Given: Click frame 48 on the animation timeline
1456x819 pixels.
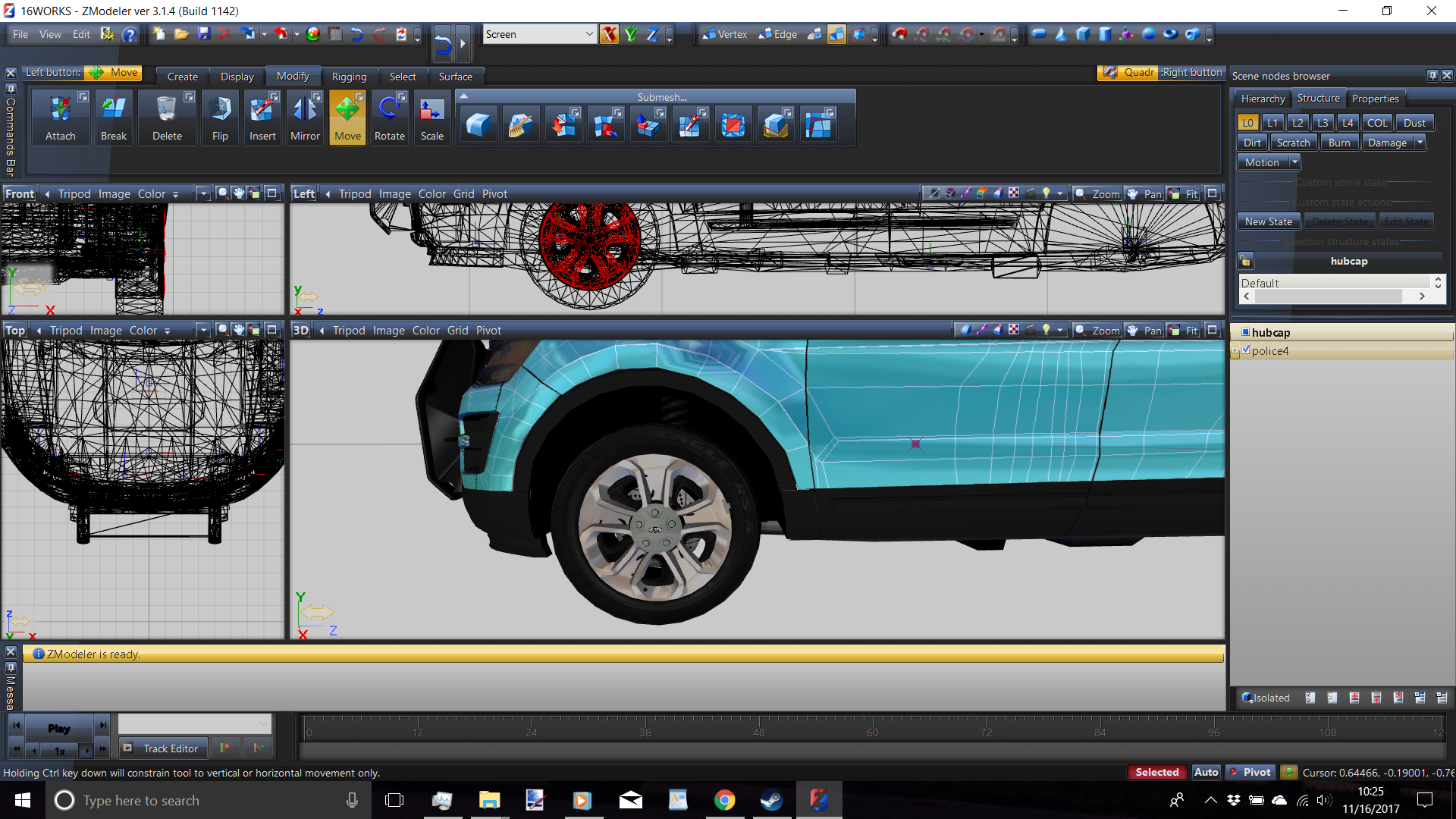Looking at the screenshot, I should coord(759,728).
